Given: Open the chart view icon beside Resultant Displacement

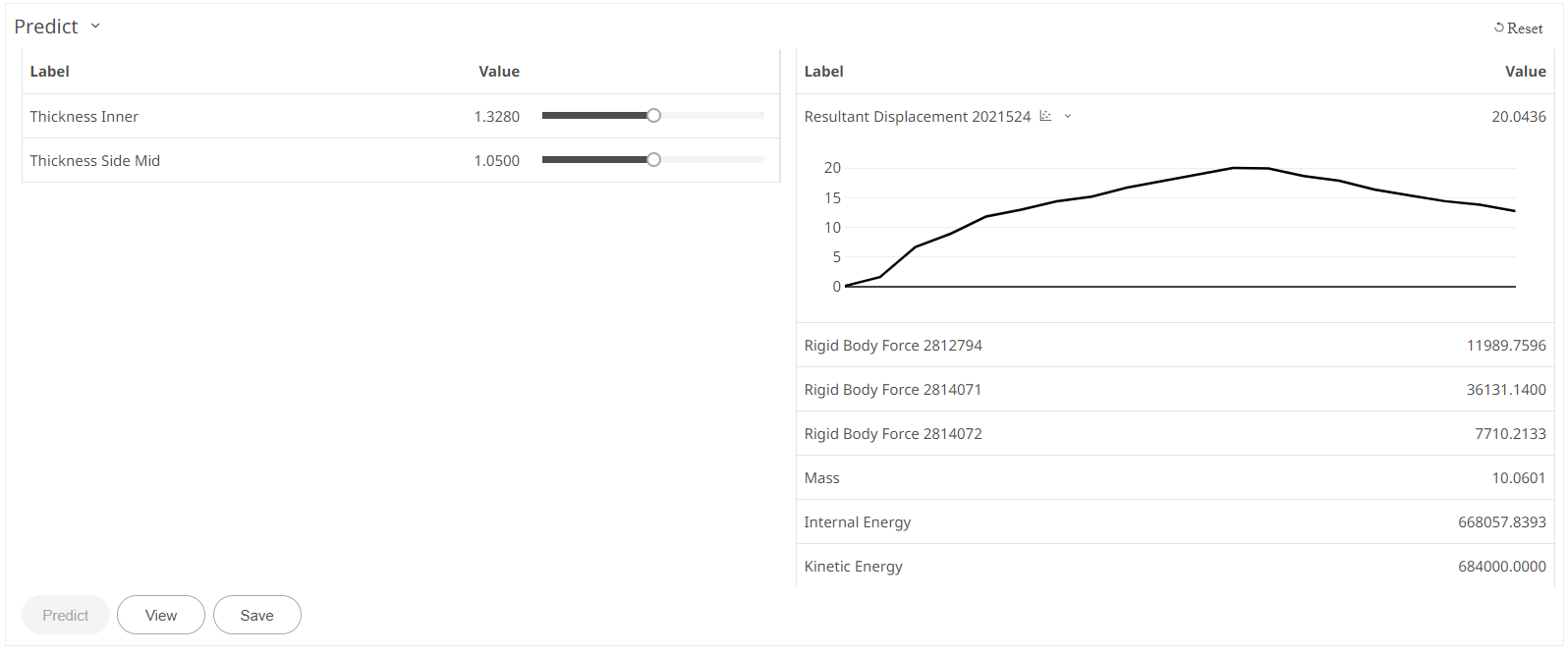Looking at the screenshot, I should [1045, 116].
